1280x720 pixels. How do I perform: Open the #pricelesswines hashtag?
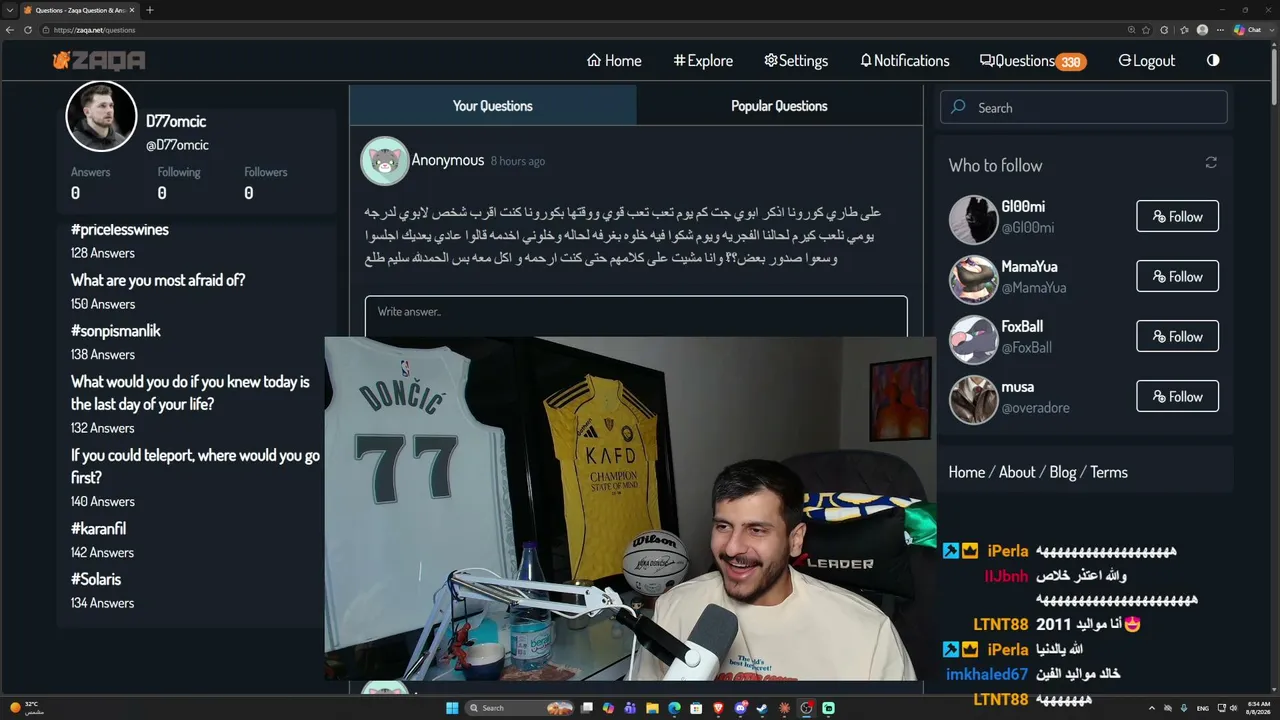tap(120, 229)
